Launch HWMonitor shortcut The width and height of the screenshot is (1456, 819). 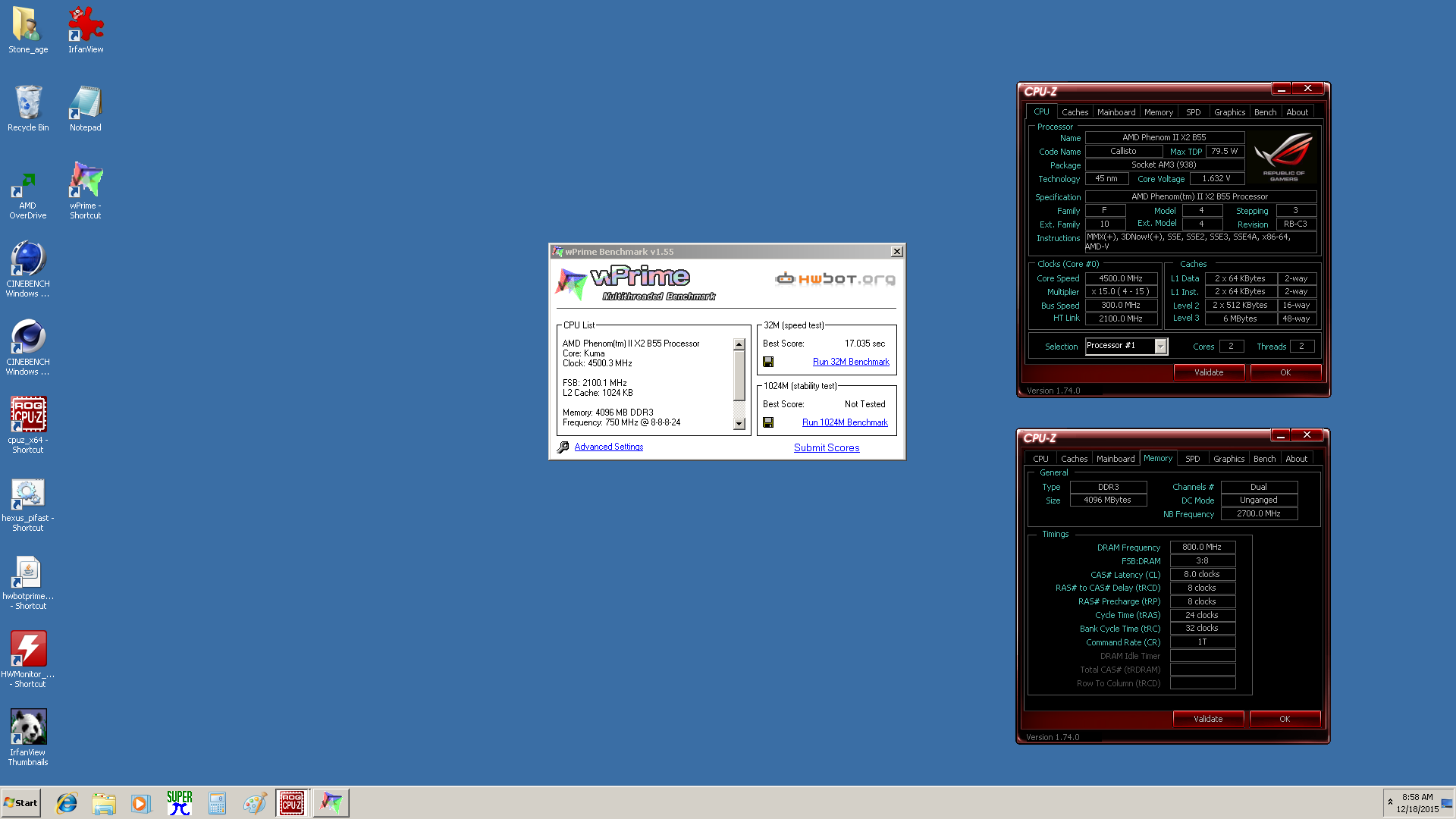[x=28, y=660]
